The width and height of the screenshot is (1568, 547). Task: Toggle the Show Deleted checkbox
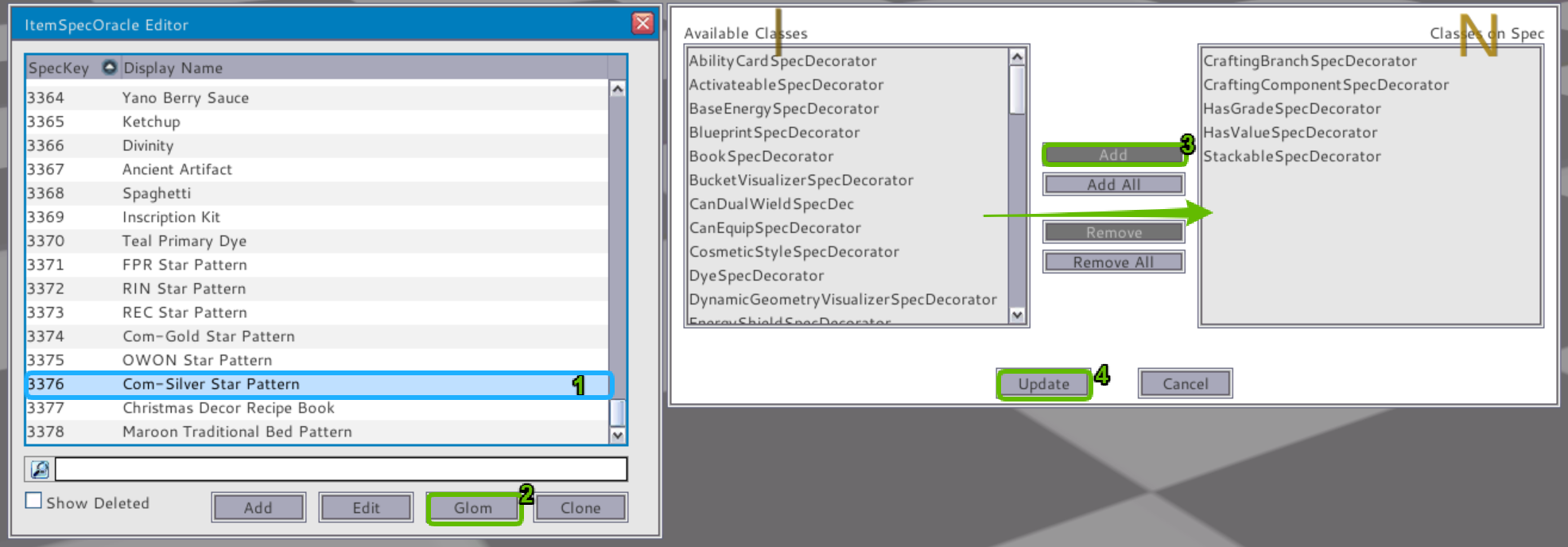point(33,501)
